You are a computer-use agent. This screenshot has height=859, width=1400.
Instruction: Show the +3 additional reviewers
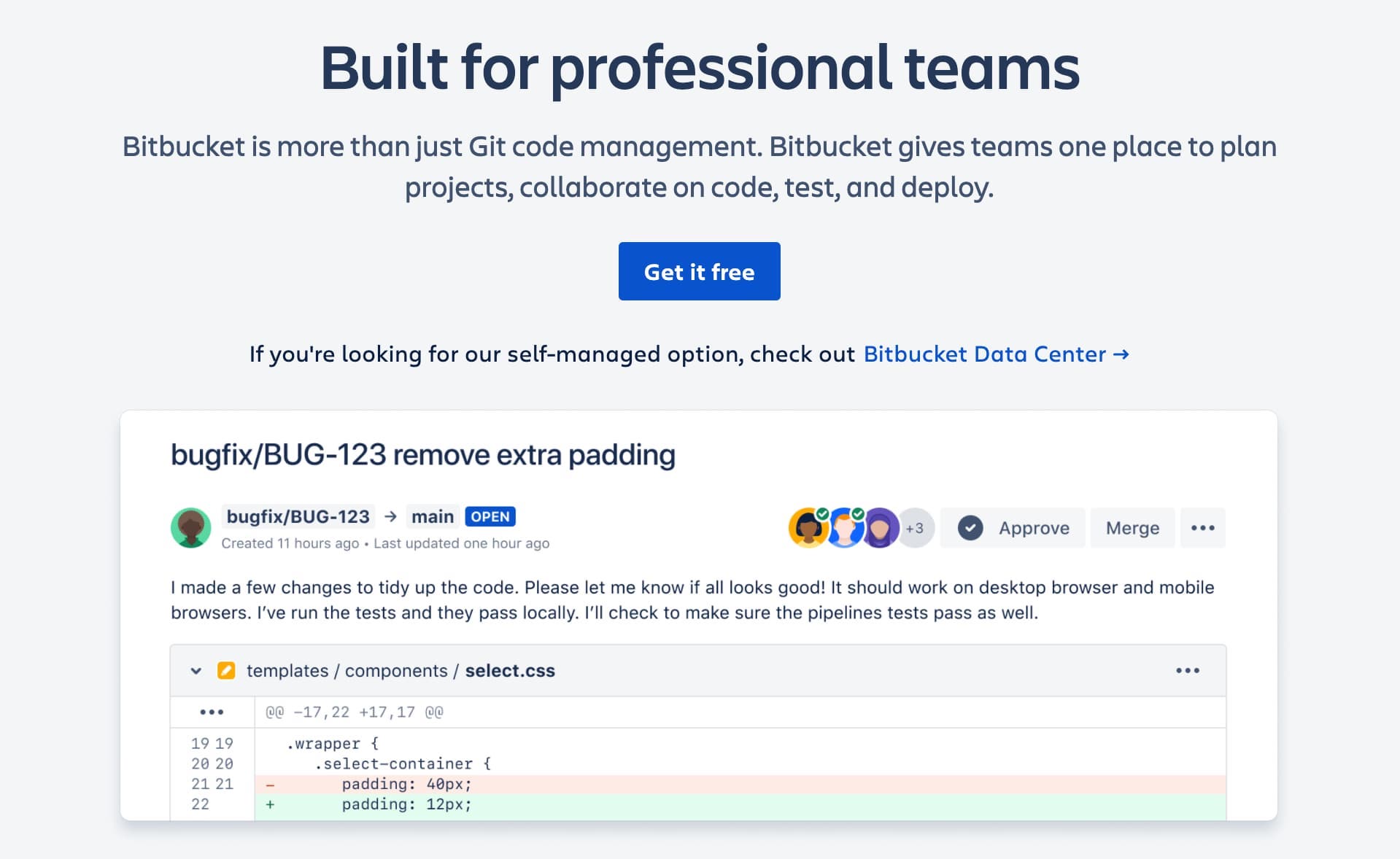(x=916, y=528)
